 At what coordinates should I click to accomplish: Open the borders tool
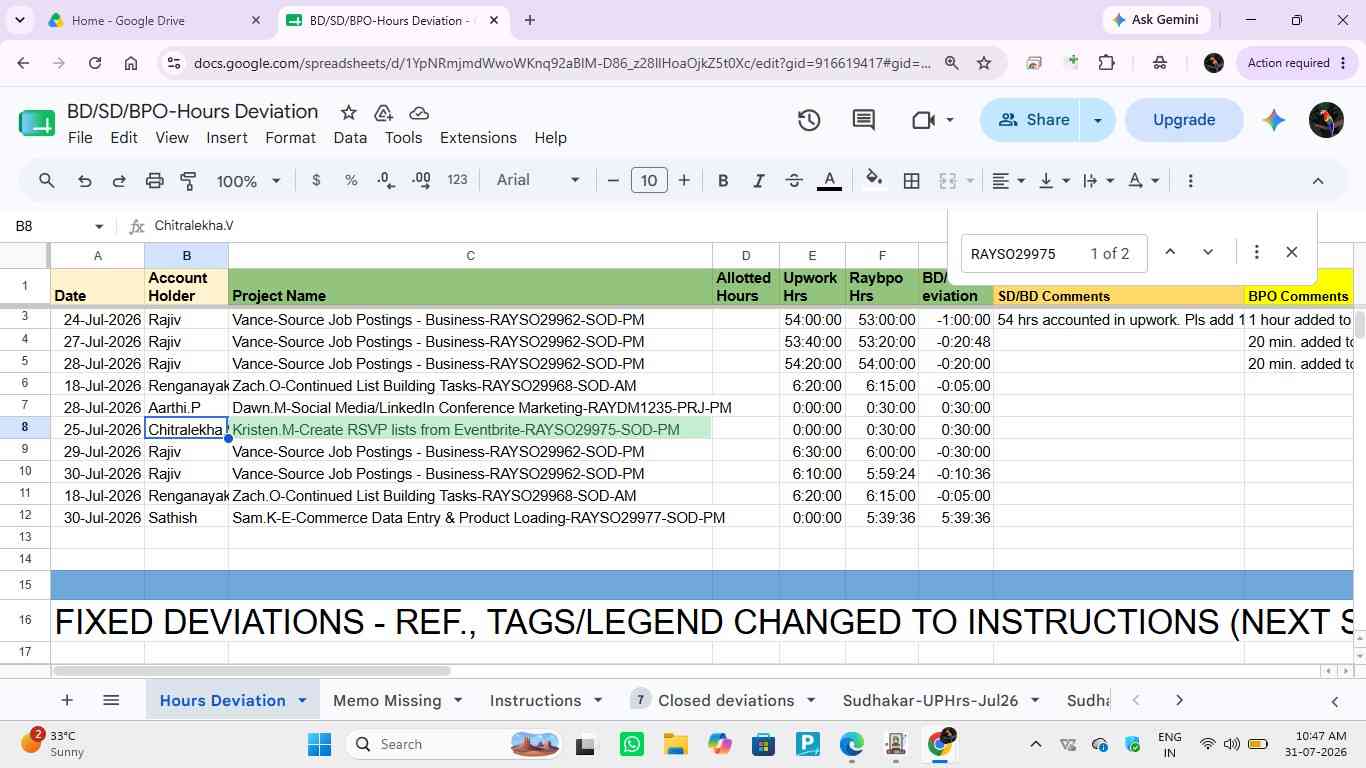tap(911, 181)
